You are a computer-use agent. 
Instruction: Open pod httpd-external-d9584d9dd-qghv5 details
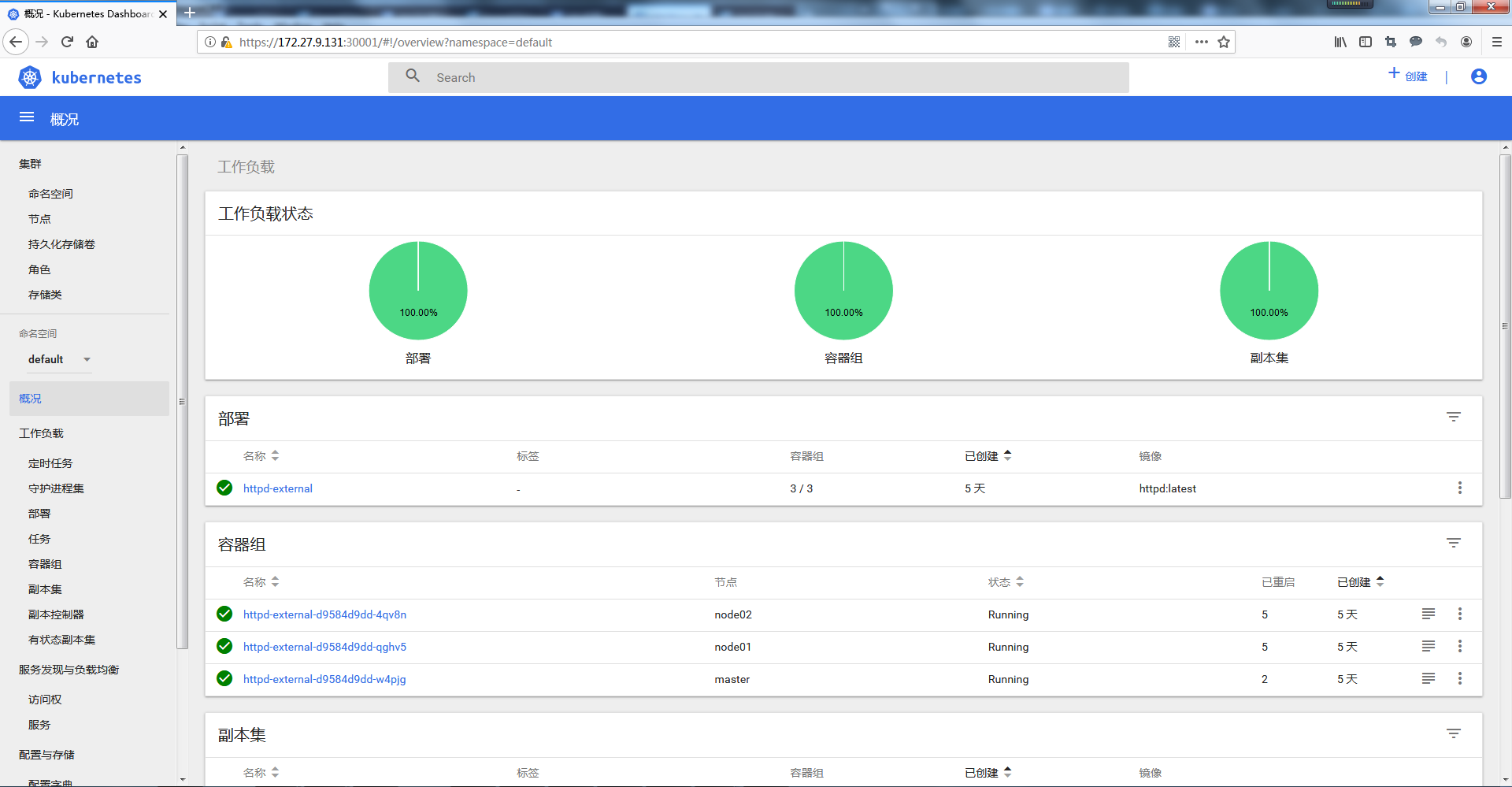coord(324,647)
